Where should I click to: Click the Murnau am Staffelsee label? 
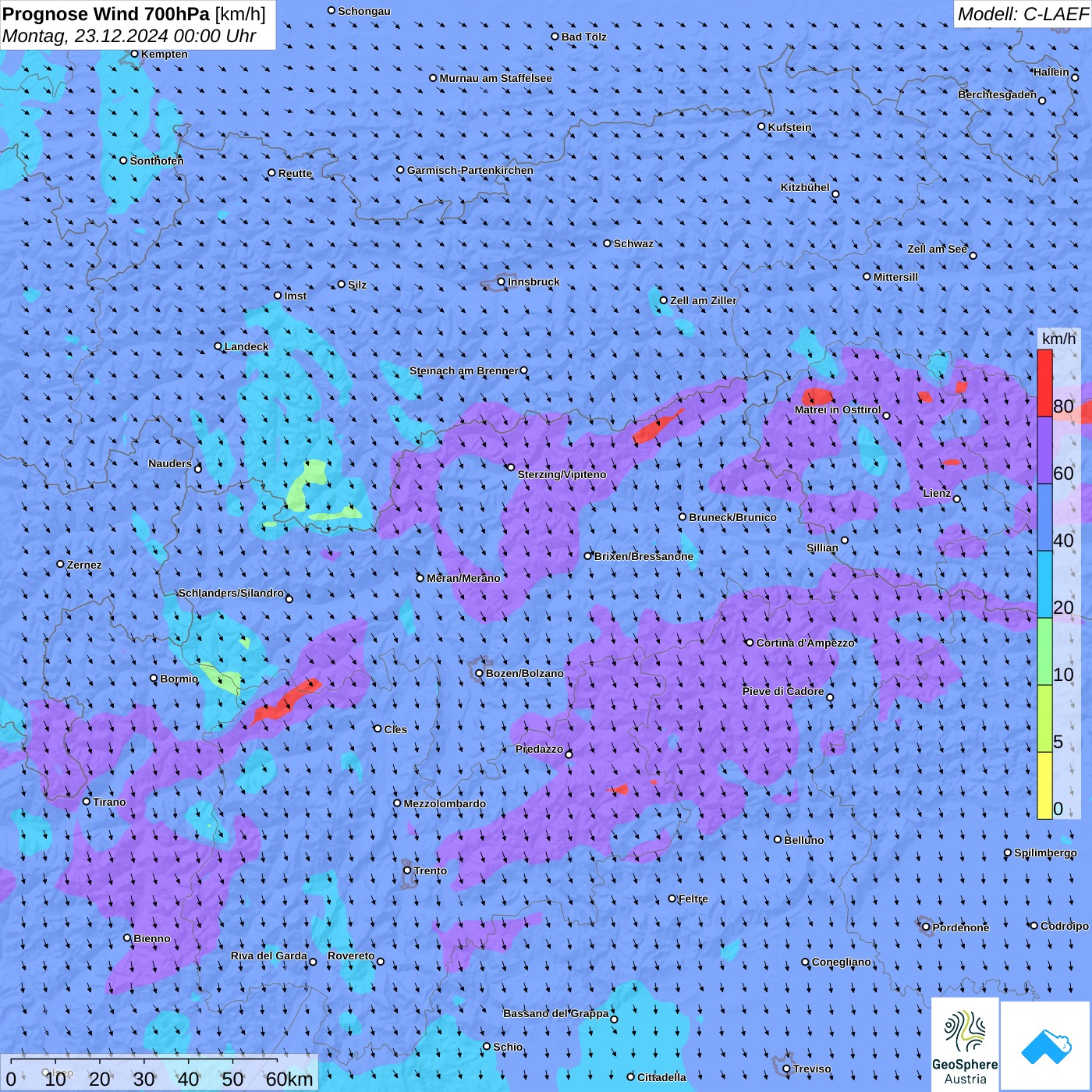click(x=495, y=78)
